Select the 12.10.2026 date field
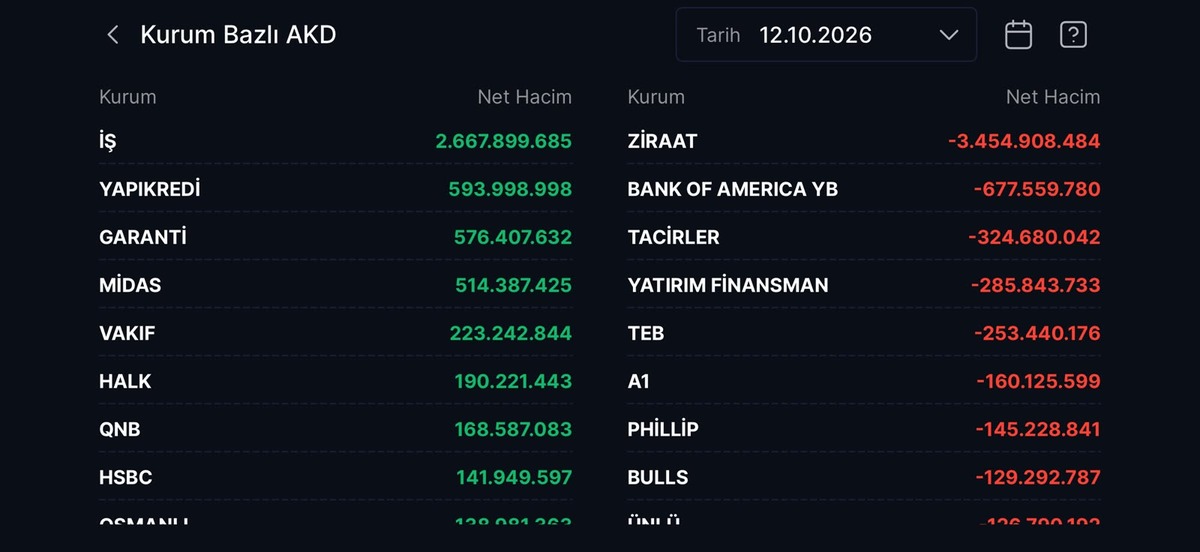 pos(826,35)
